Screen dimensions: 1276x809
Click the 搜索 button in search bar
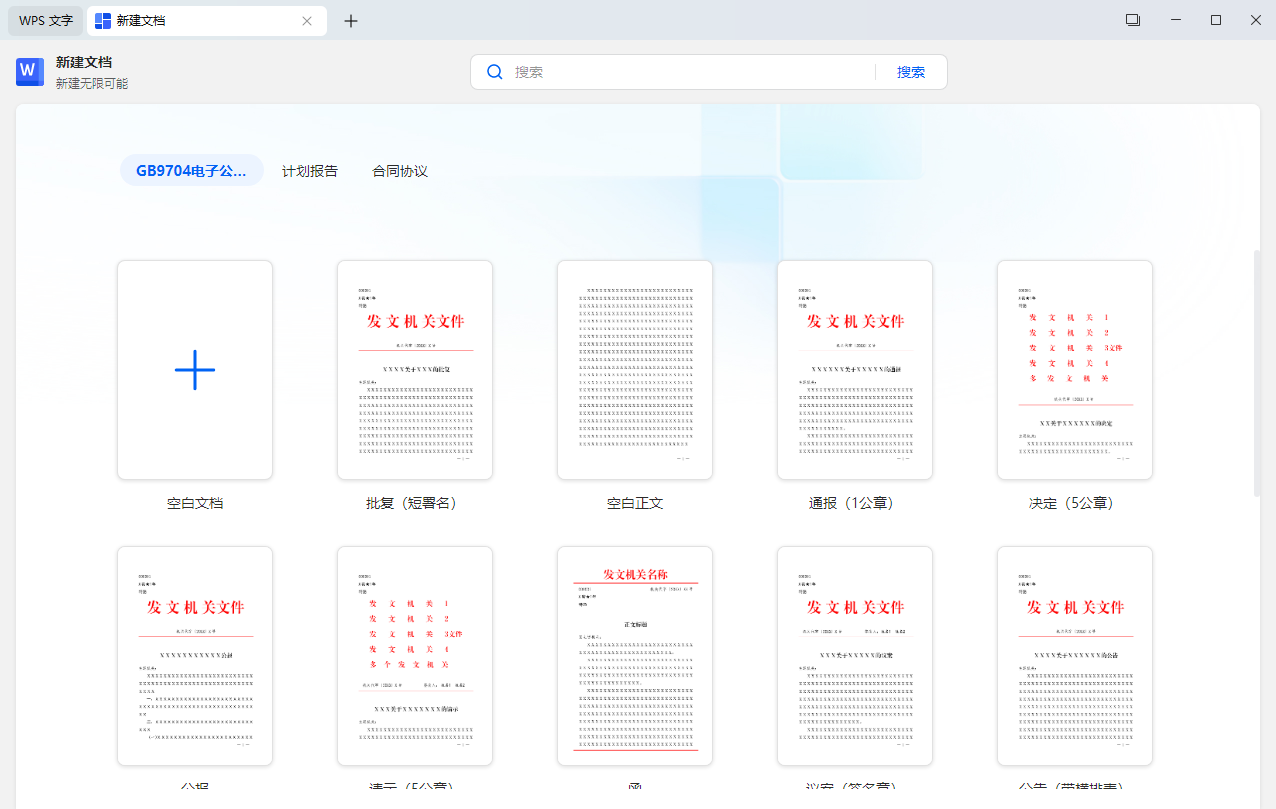911,72
